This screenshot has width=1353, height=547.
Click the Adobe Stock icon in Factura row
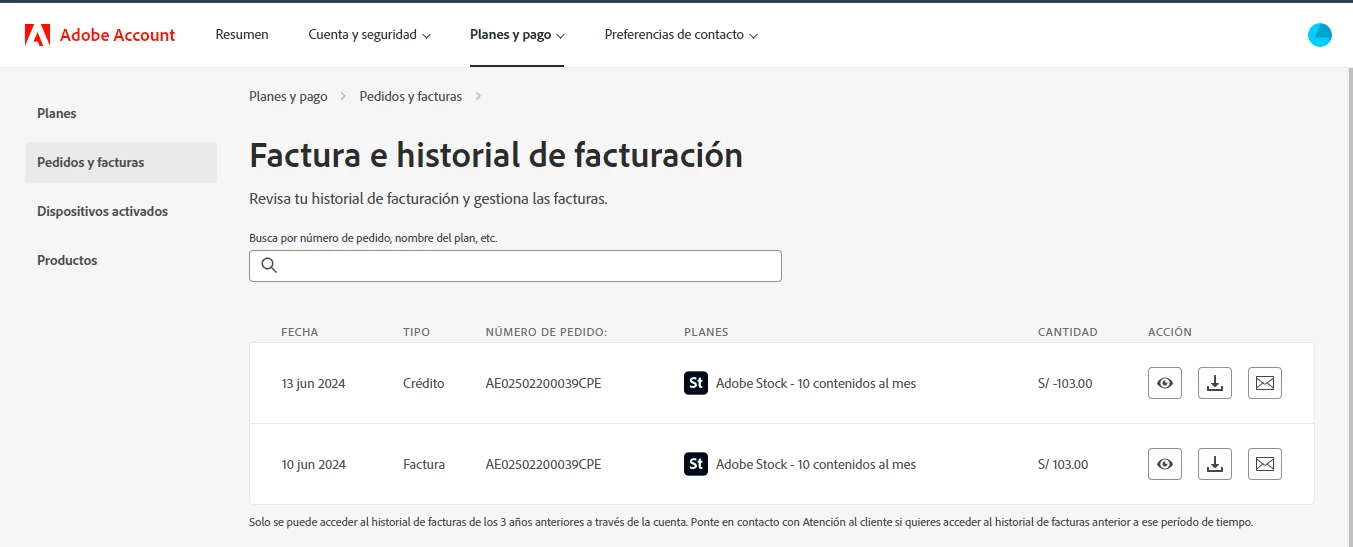pyautogui.click(x=696, y=464)
